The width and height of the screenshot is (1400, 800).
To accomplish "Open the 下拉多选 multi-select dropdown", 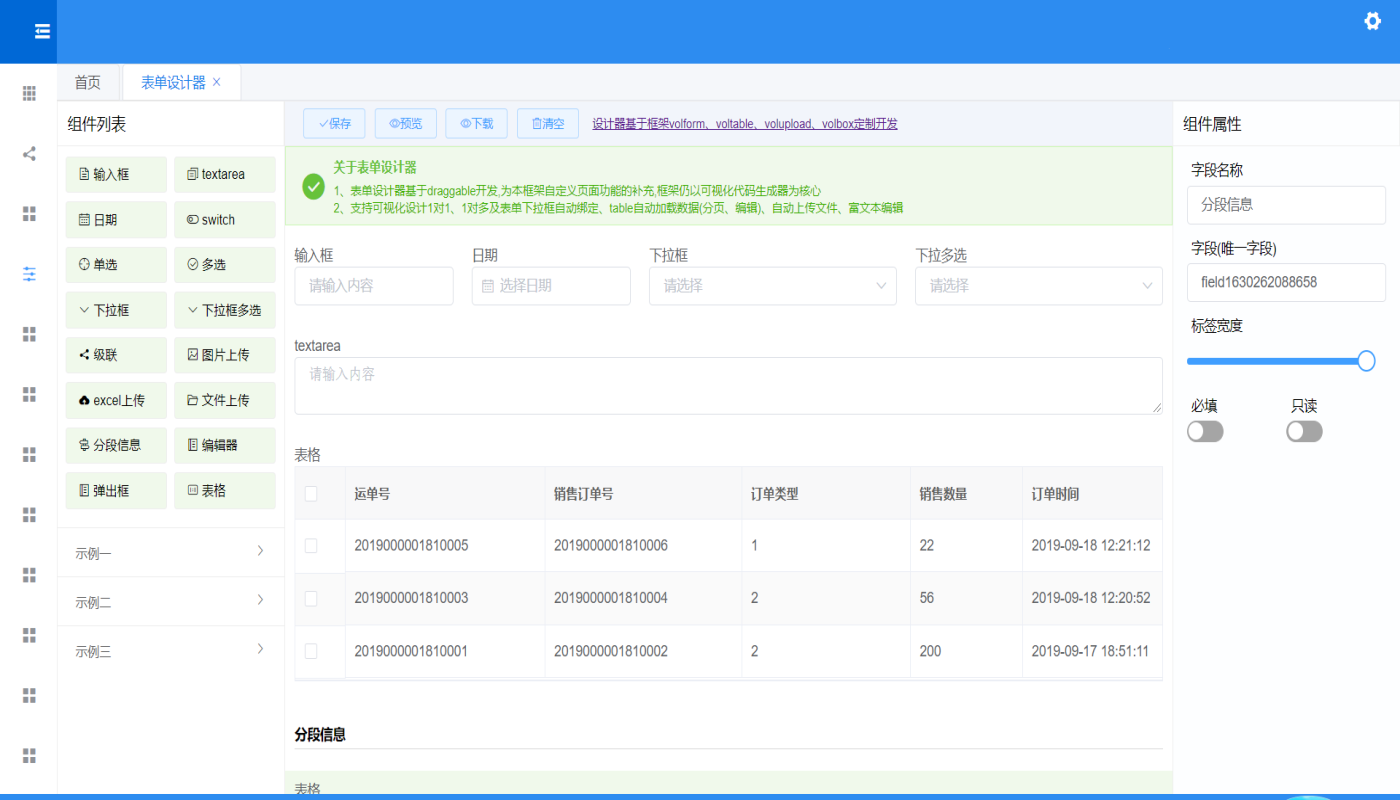I will tap(1039, 286).
